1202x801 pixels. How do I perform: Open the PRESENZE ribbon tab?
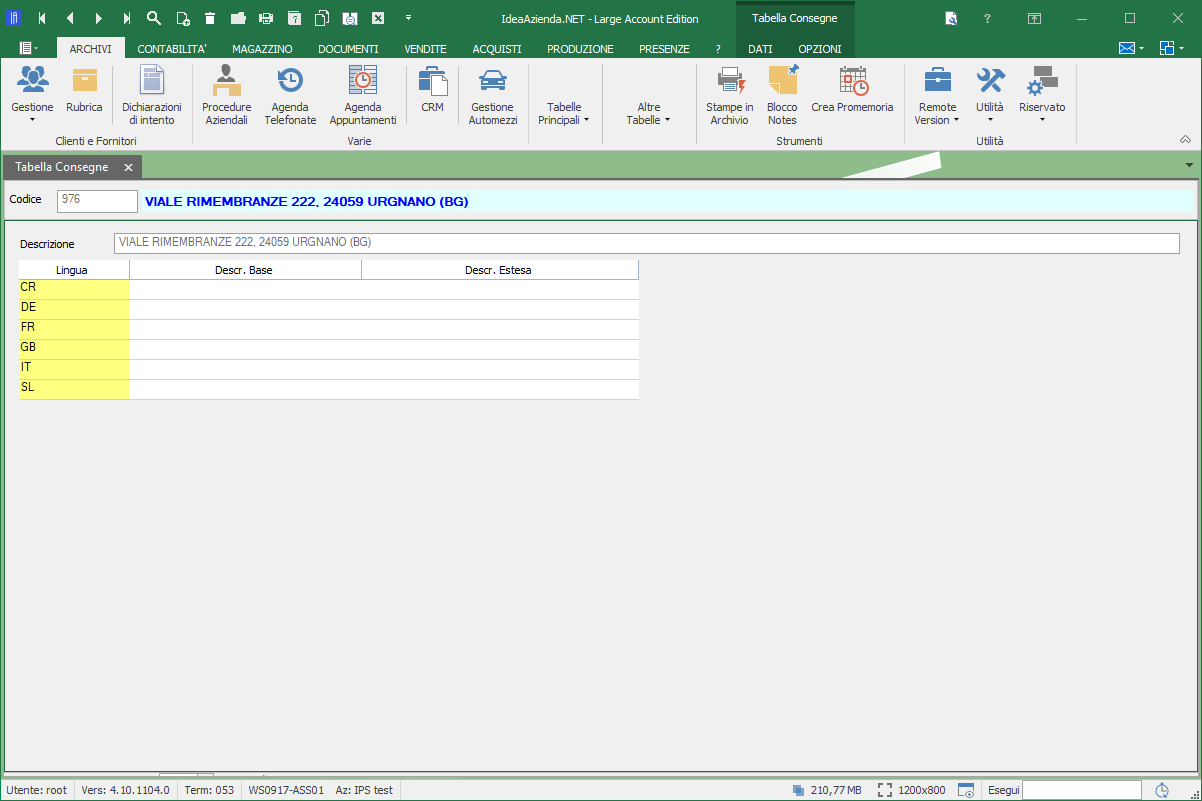pos(664,49)
